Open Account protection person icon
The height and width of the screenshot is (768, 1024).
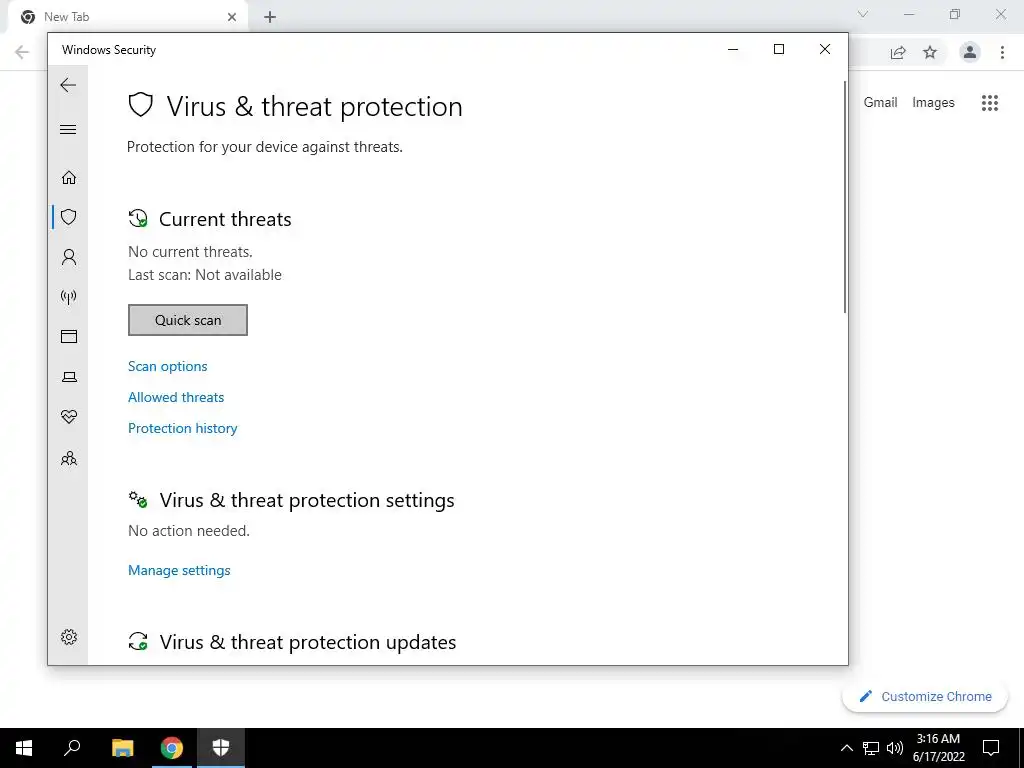tap(69, 257)
